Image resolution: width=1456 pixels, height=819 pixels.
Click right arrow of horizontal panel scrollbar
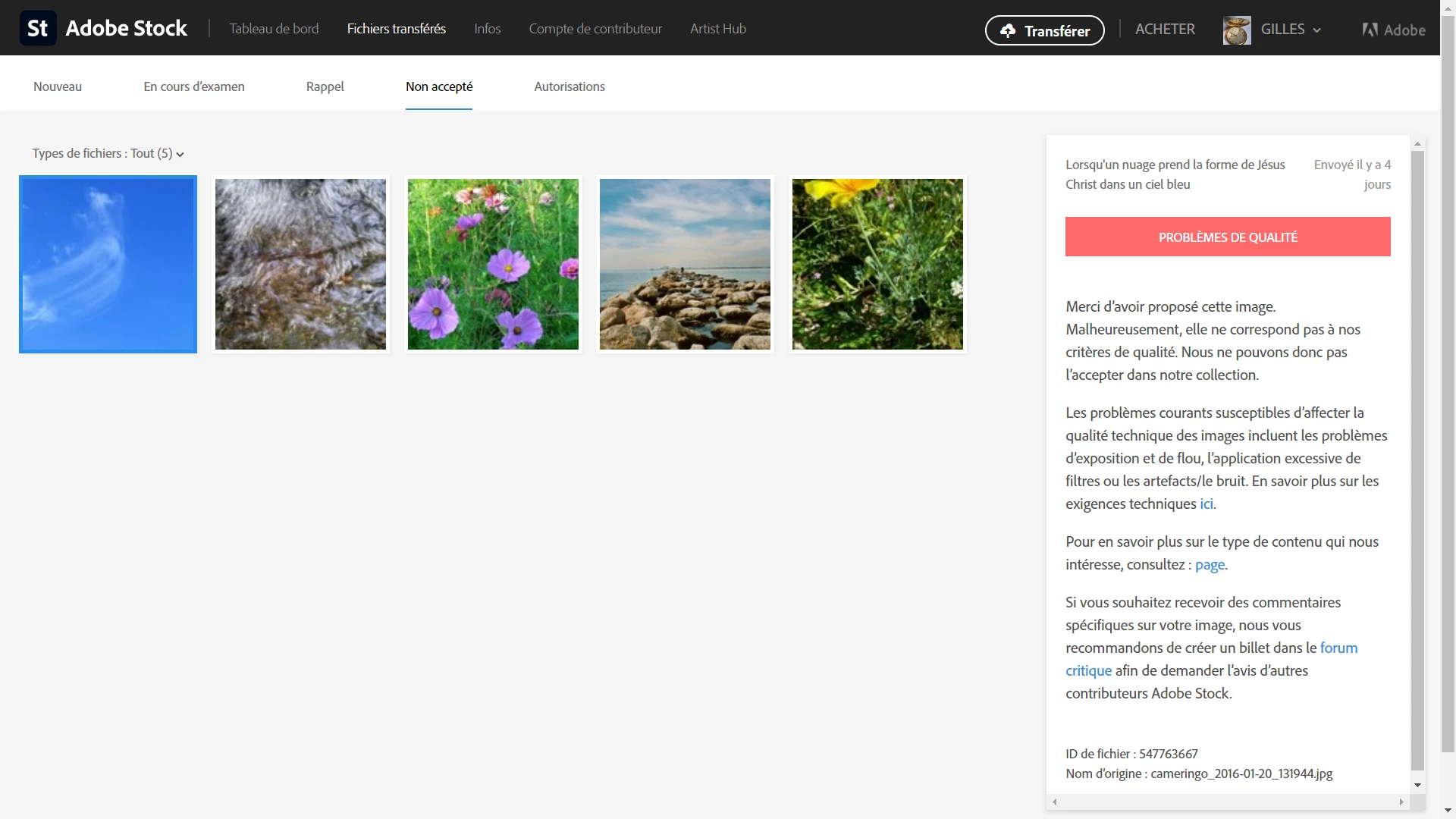coord(1401,802)
